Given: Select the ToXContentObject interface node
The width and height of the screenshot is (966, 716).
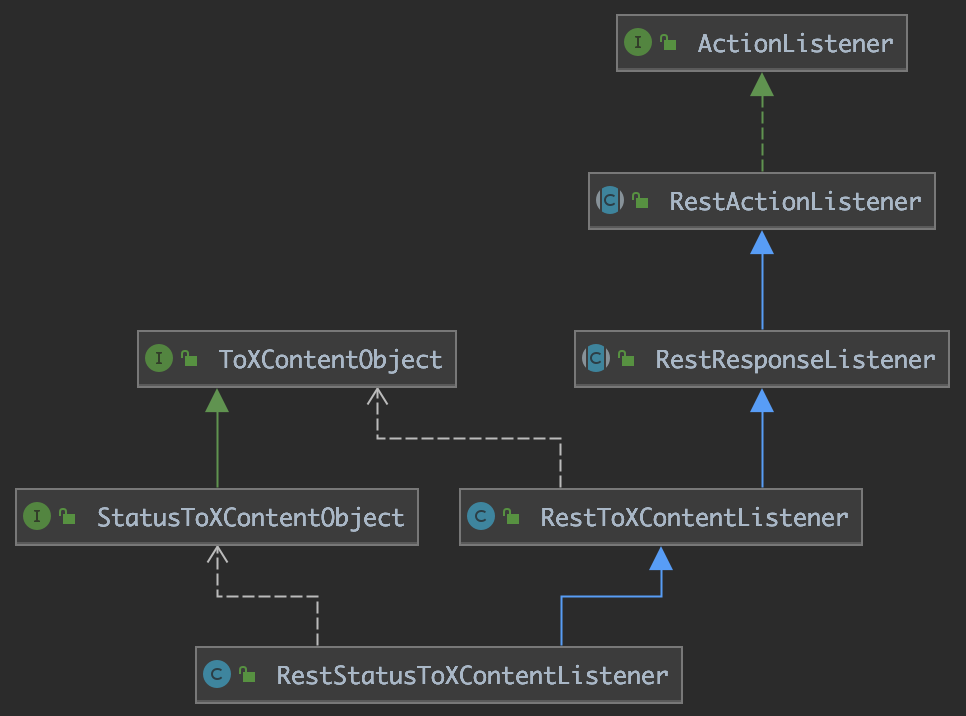Looking at the screenshot, I should click(297, 359).
